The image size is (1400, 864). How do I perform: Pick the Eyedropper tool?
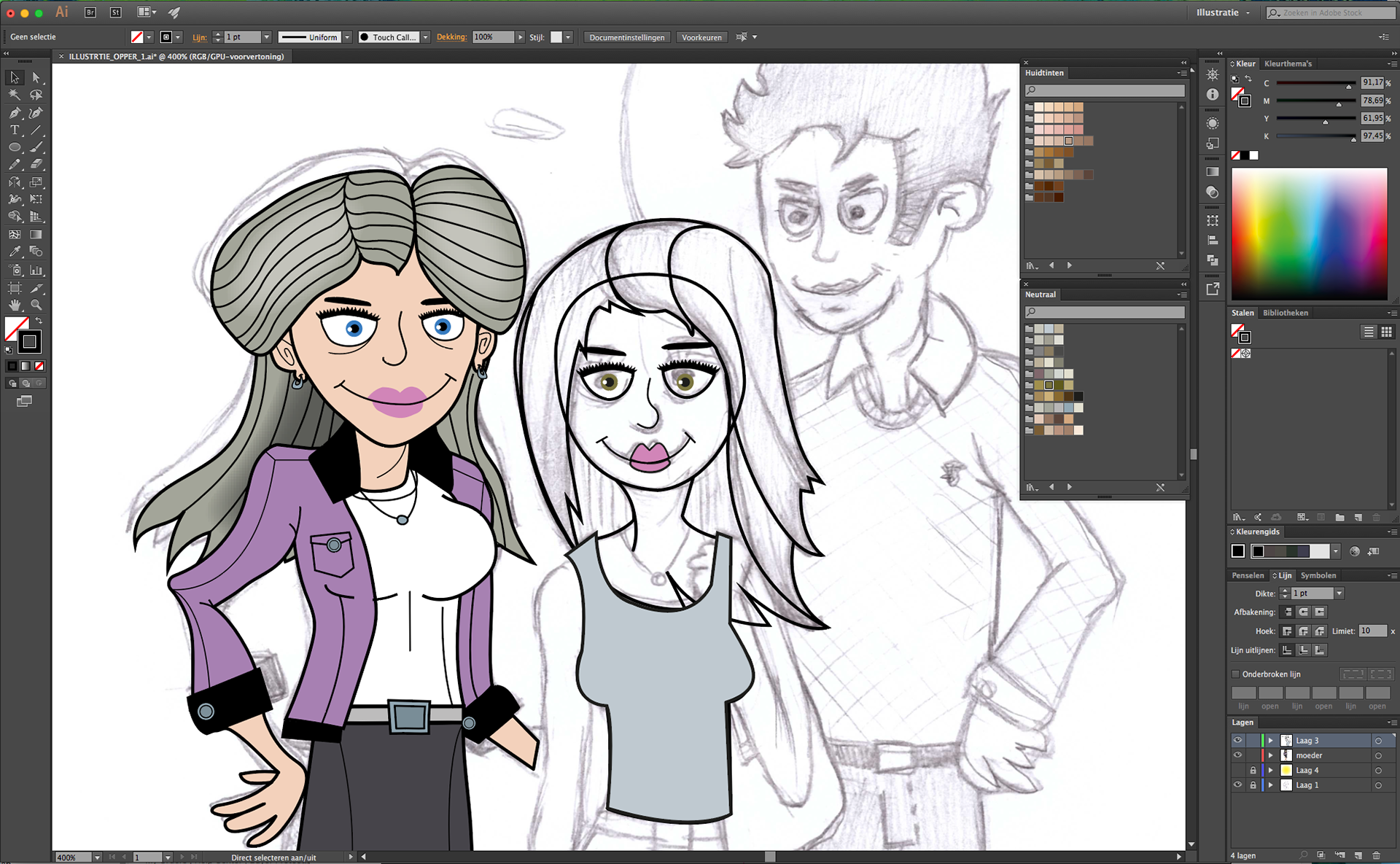pyautogui.click(x=15, y=252)
